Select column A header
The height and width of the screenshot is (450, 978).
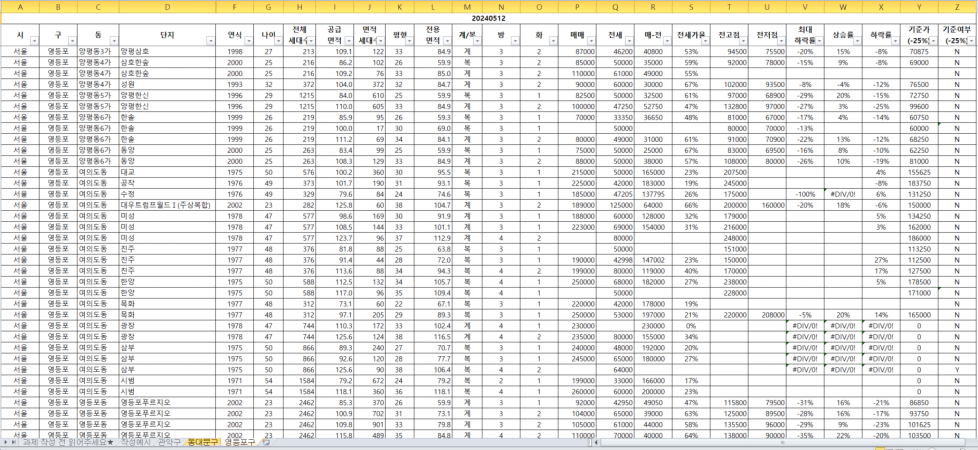point(19,7)
